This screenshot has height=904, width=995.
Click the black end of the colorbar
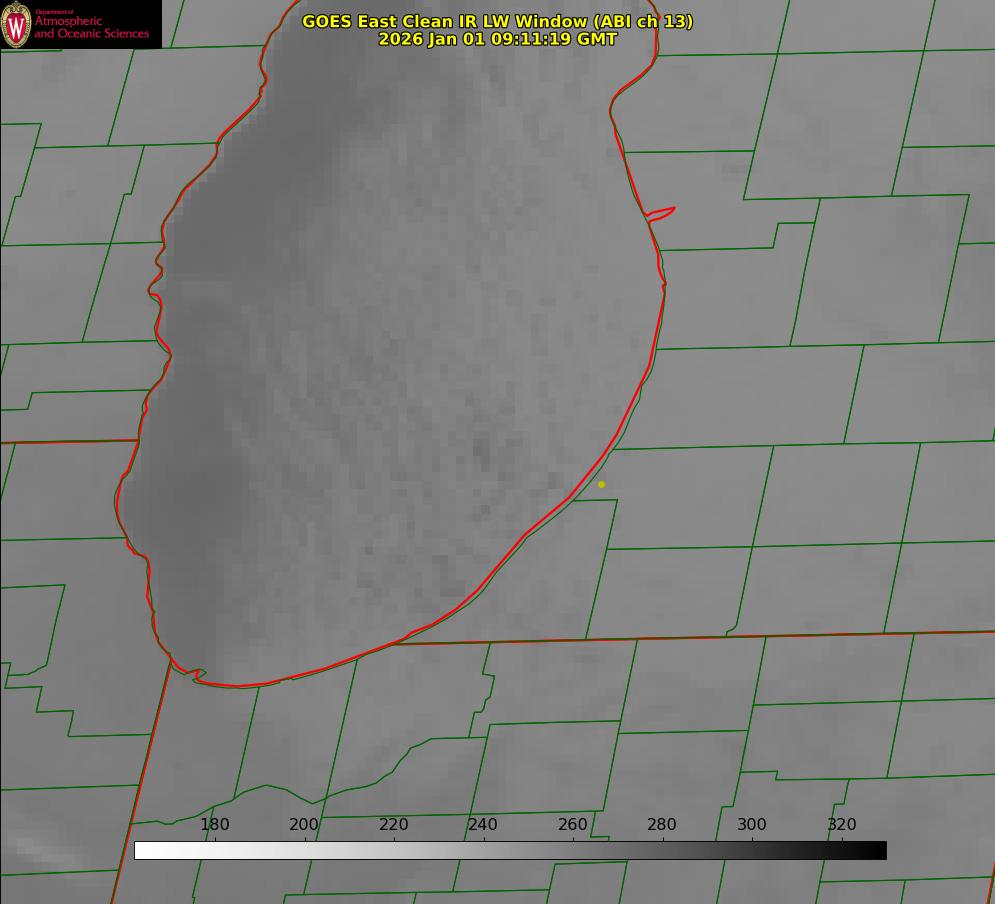click(879, 850)
